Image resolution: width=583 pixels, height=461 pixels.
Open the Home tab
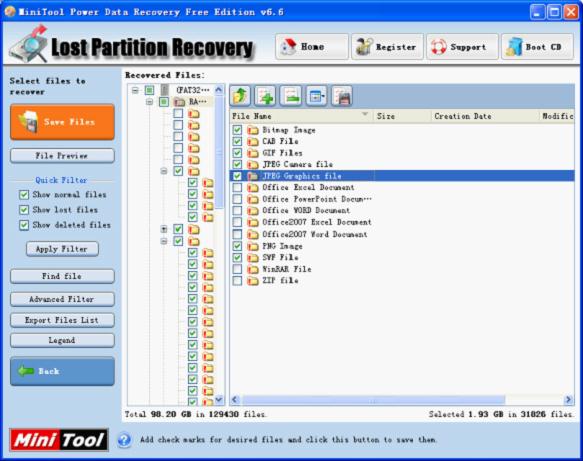tap(312, 47)
